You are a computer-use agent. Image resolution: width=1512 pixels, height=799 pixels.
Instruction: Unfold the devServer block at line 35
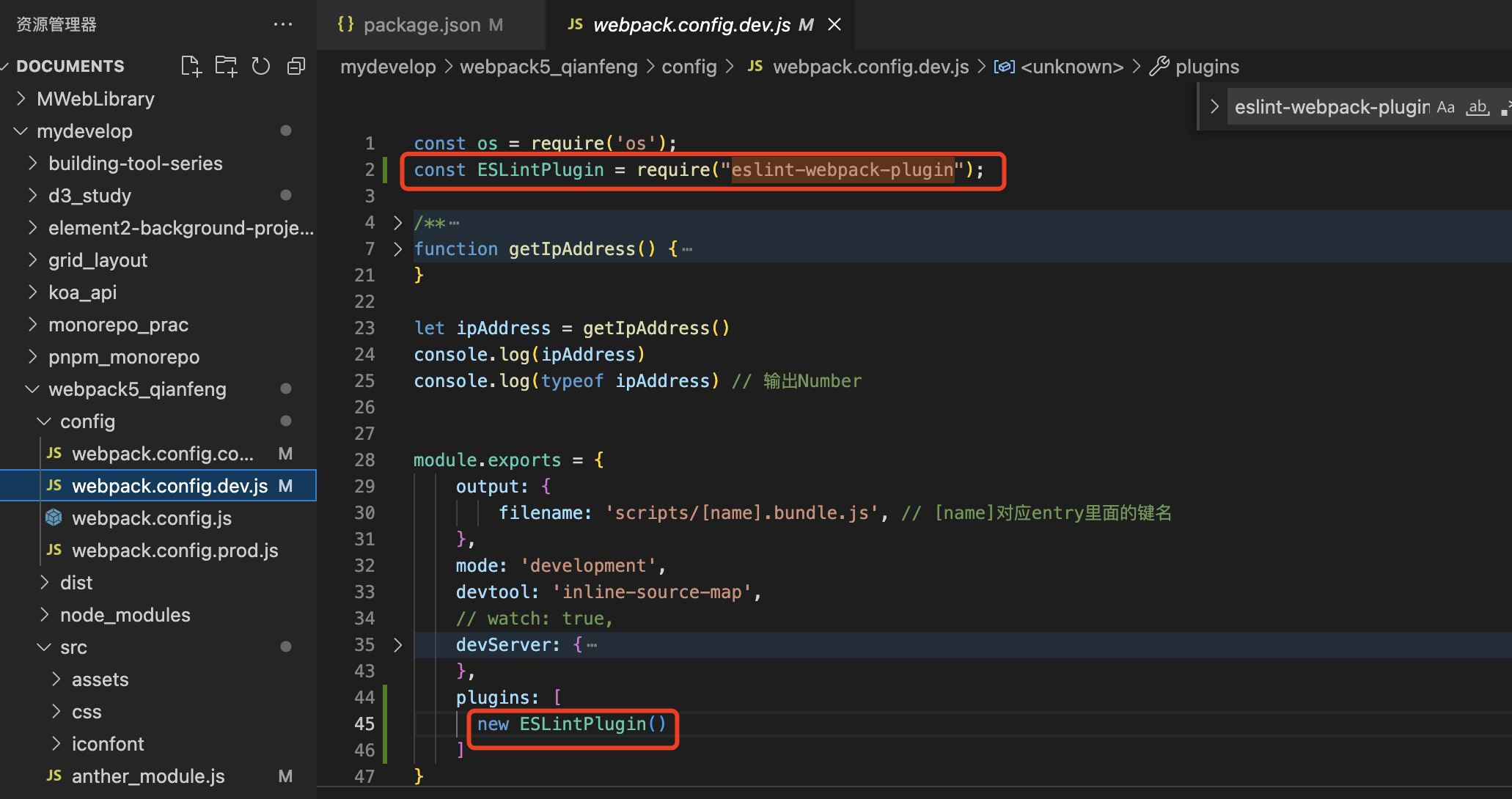[397, 645]
